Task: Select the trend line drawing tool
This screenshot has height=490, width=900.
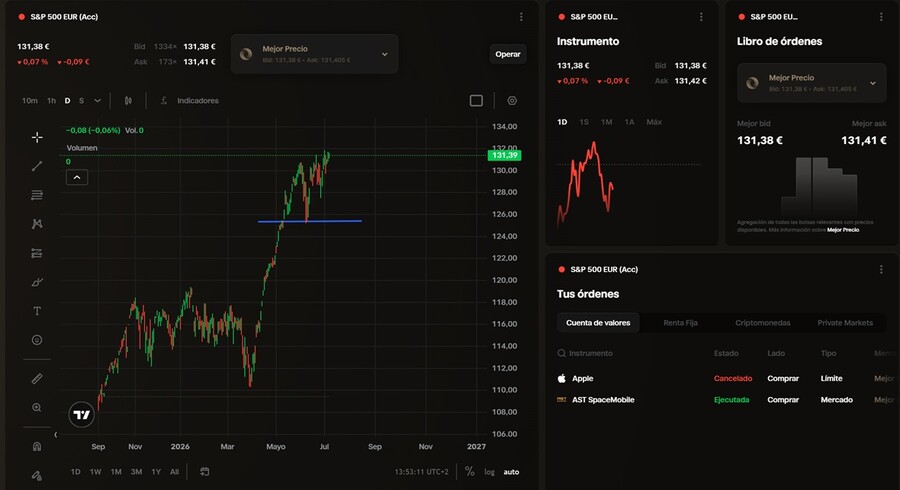Action: (x=37, y=166)
